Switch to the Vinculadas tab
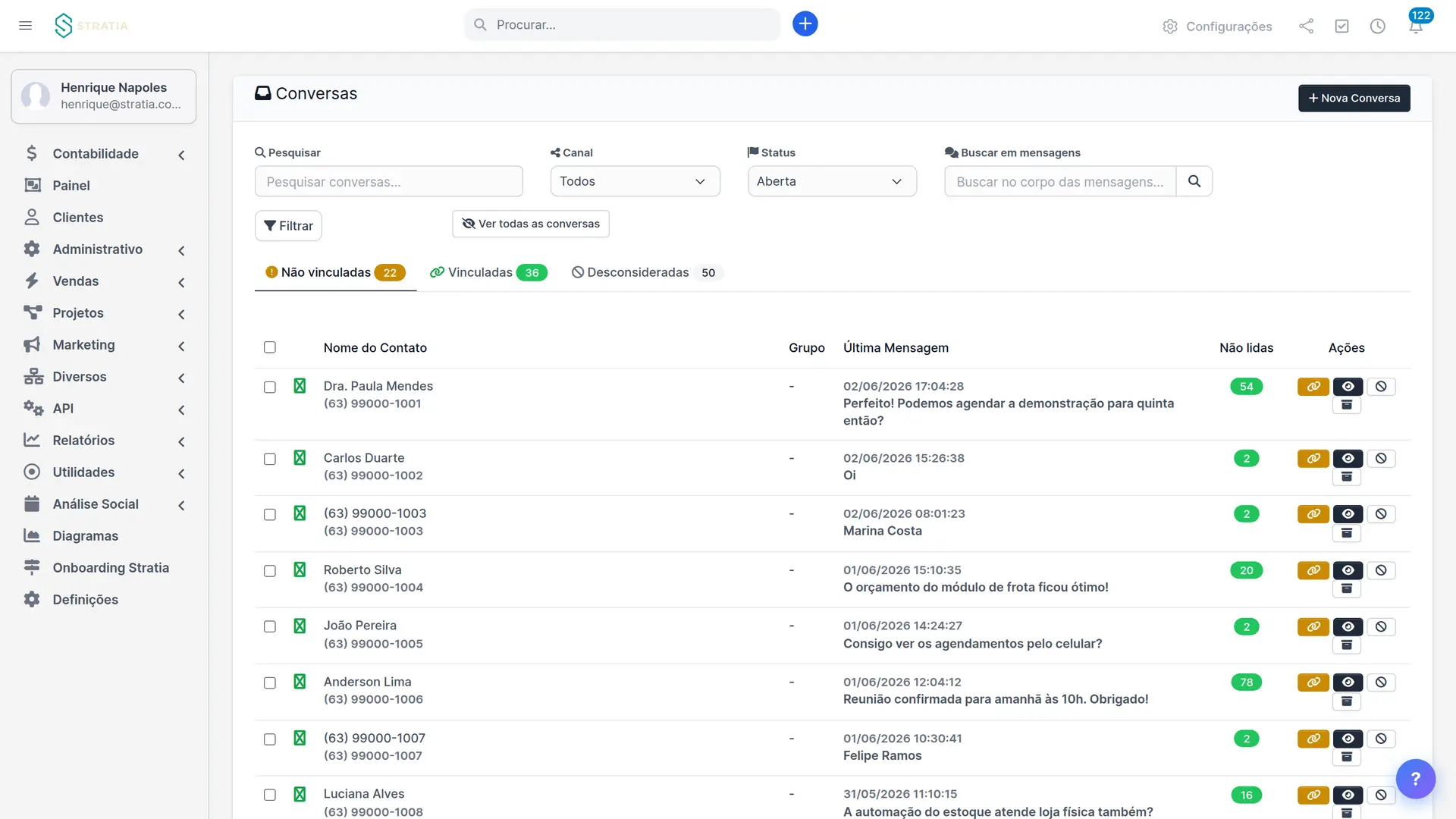The width and height of the screenshot is (1456, 819). coord(488,272)
